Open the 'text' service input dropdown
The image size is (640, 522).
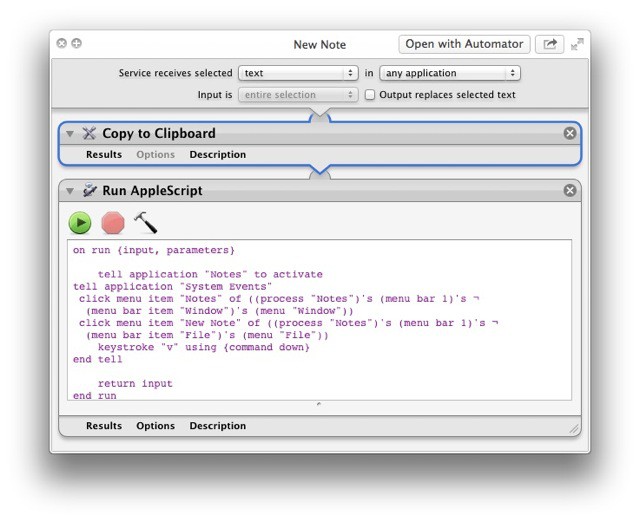point(298,73)
